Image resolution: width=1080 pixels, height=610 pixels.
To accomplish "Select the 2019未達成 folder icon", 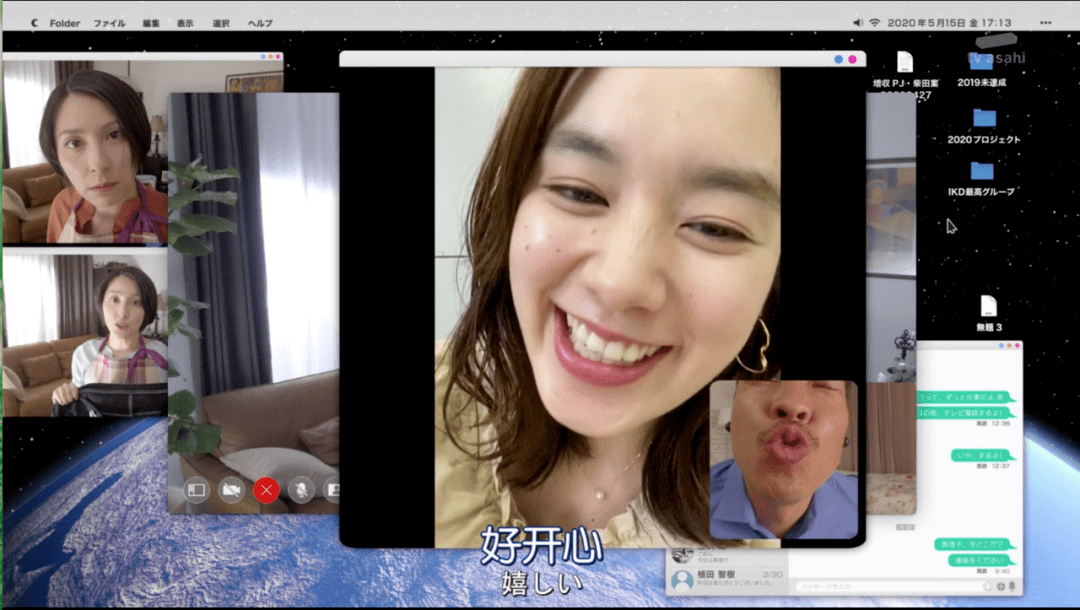I will [982, 61].
